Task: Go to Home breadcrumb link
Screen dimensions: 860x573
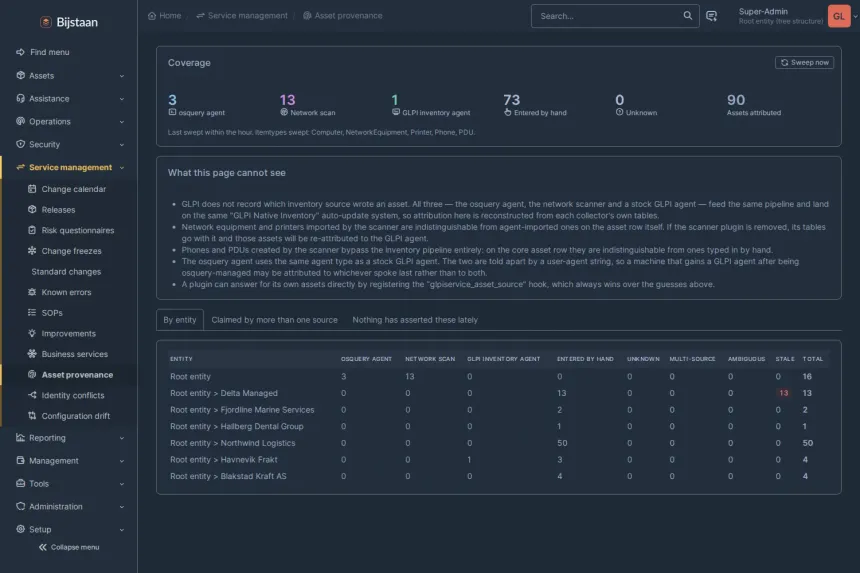Action: [165, 15]
